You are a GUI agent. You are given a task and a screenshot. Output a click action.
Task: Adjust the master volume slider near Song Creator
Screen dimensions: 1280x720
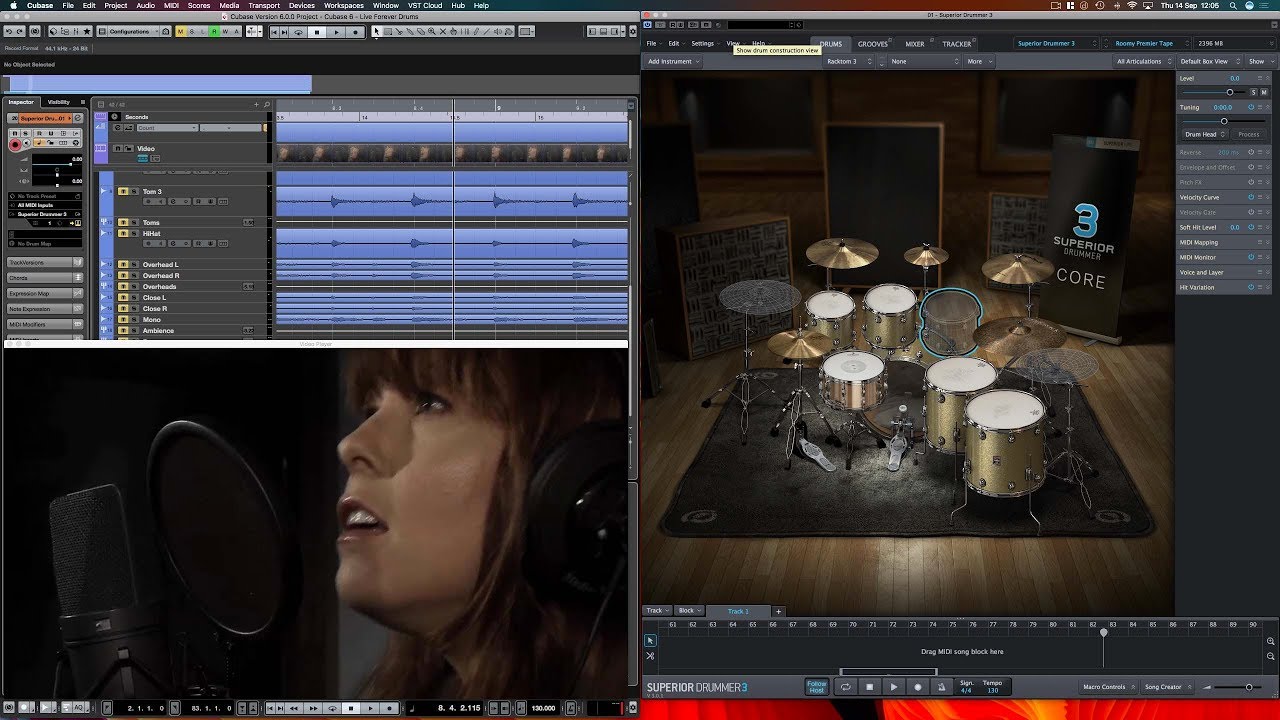[x=1238, y=687]
